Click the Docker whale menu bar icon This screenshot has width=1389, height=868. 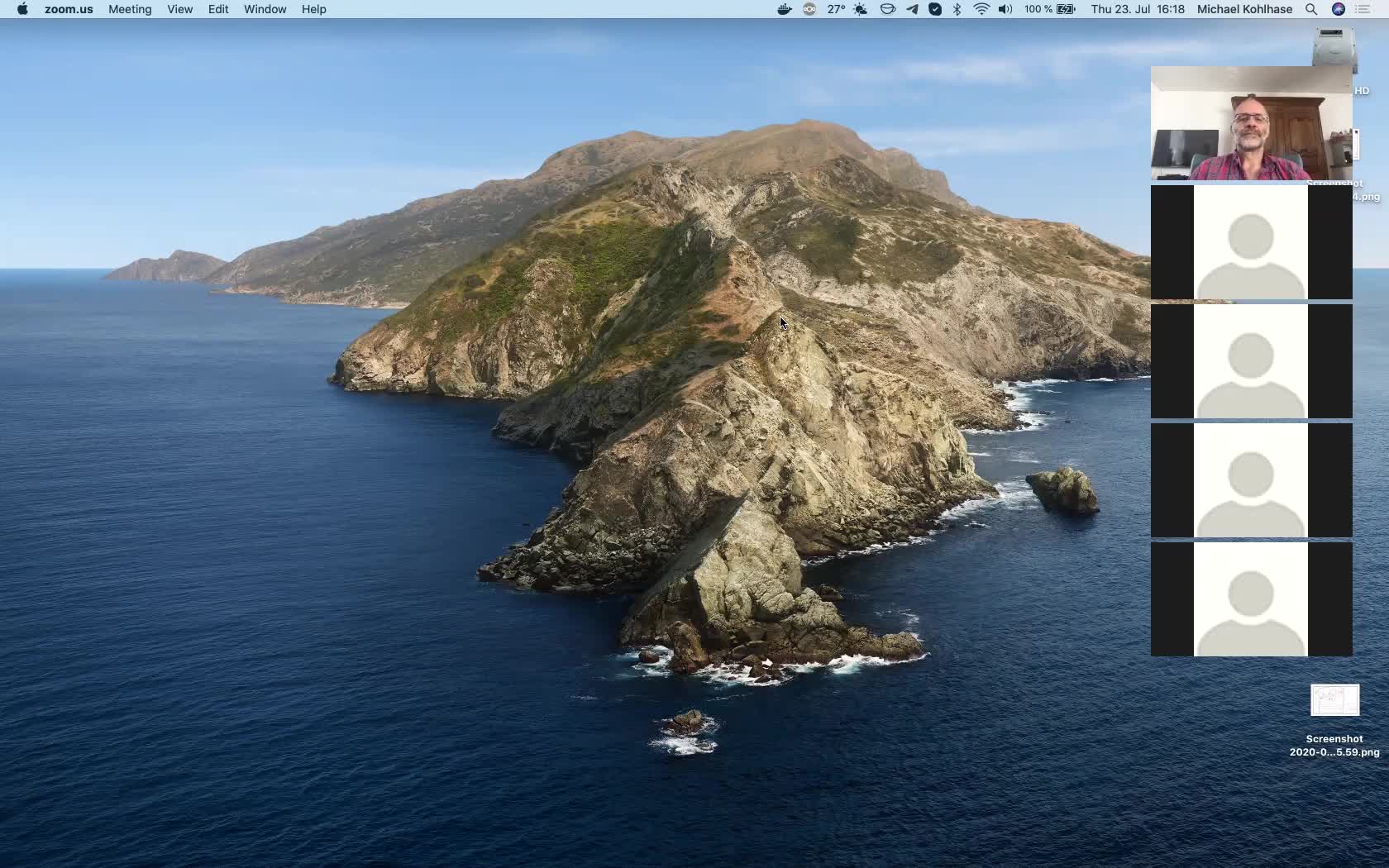783,9
